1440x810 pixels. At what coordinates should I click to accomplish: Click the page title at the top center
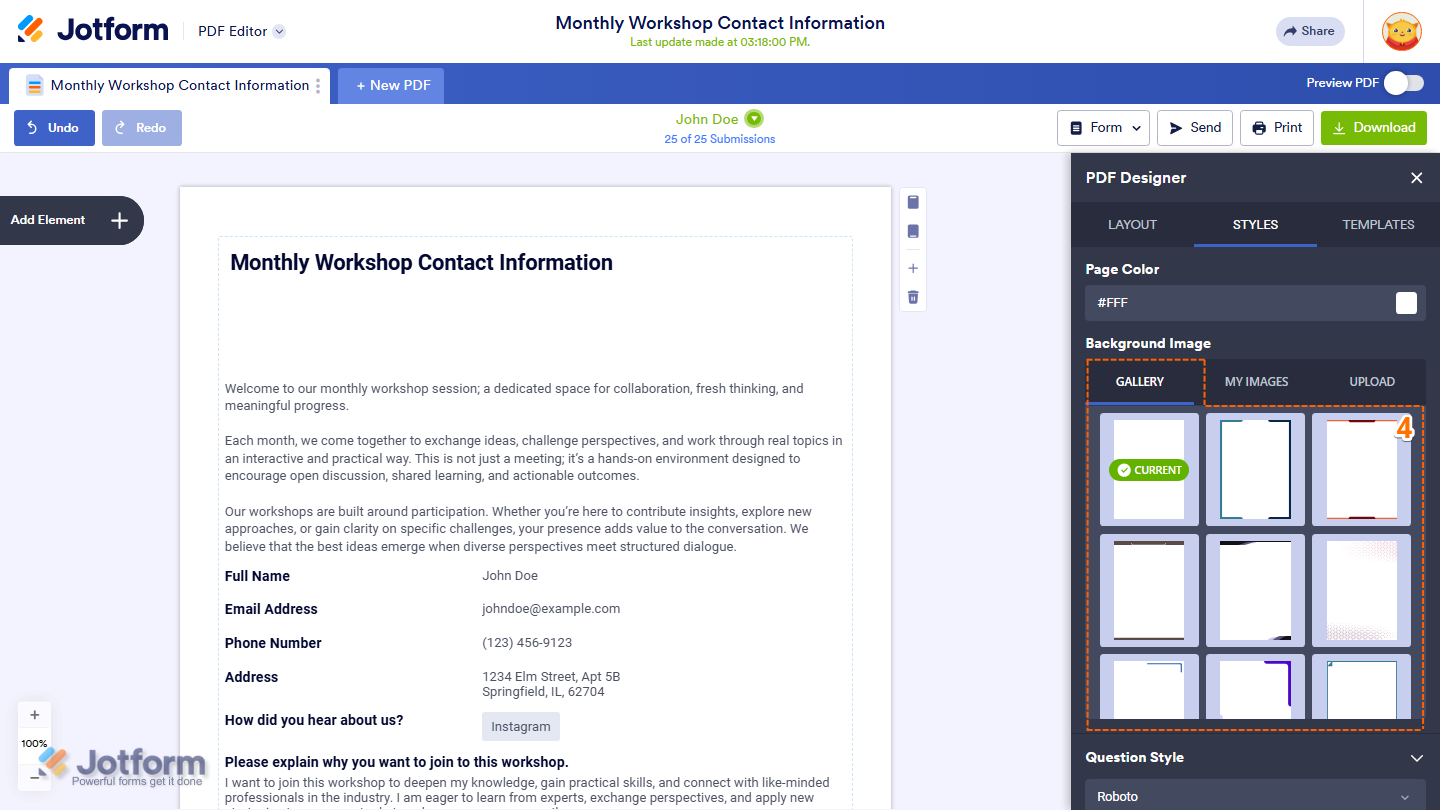pyautogui.click(x=720, y=23)
